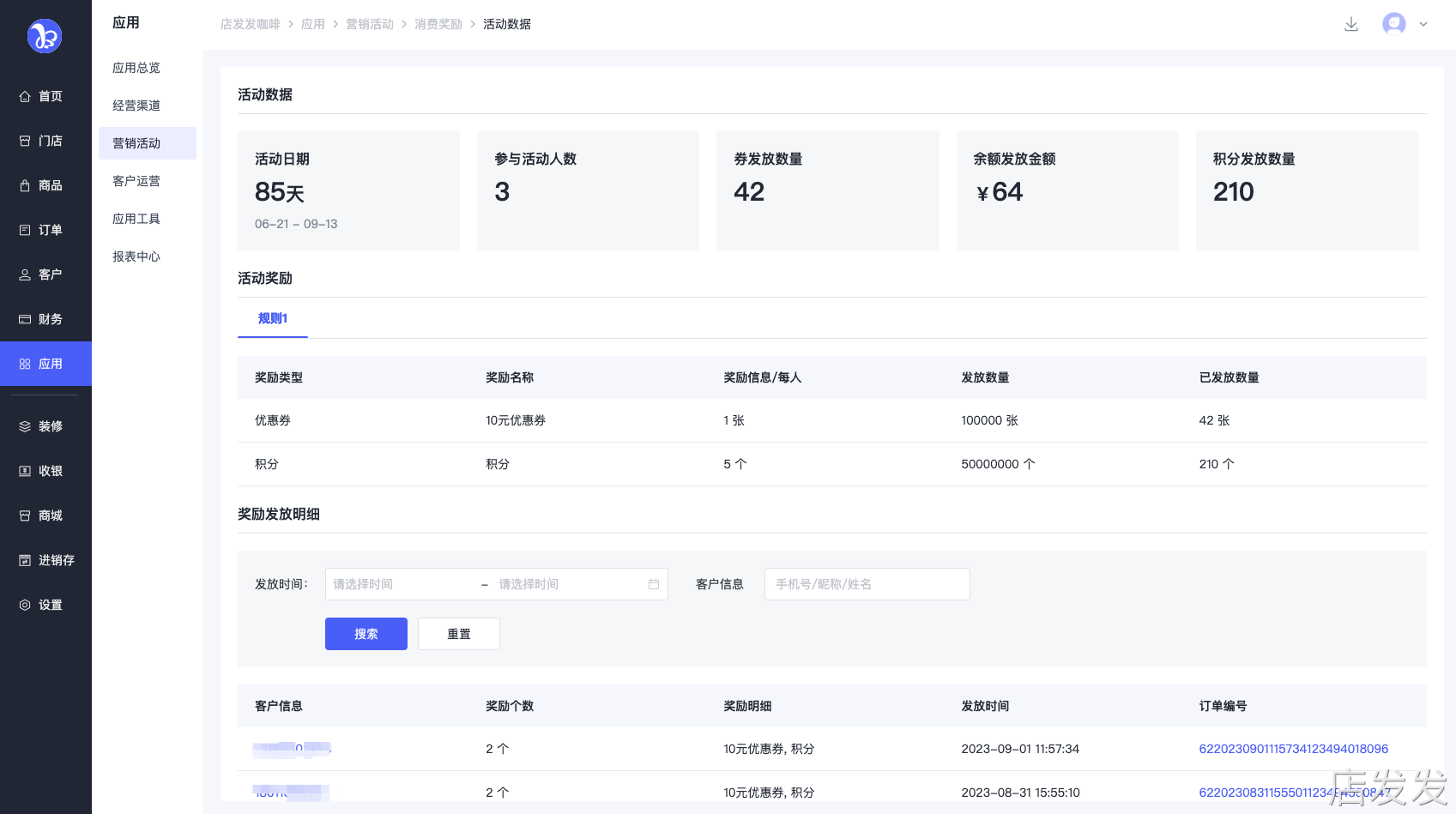1456x814 pixels.
Task: Open the user avatar in top bar
Action: click(1394, 24)
